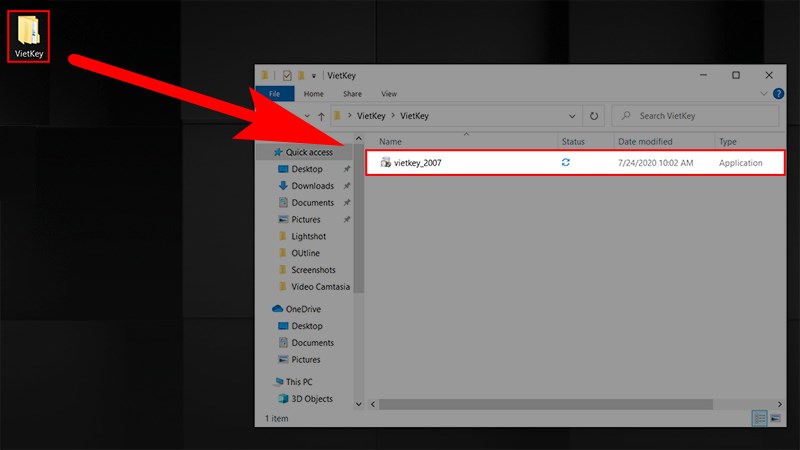Select the vietkey_2007 application file

(x=575, y=163)
